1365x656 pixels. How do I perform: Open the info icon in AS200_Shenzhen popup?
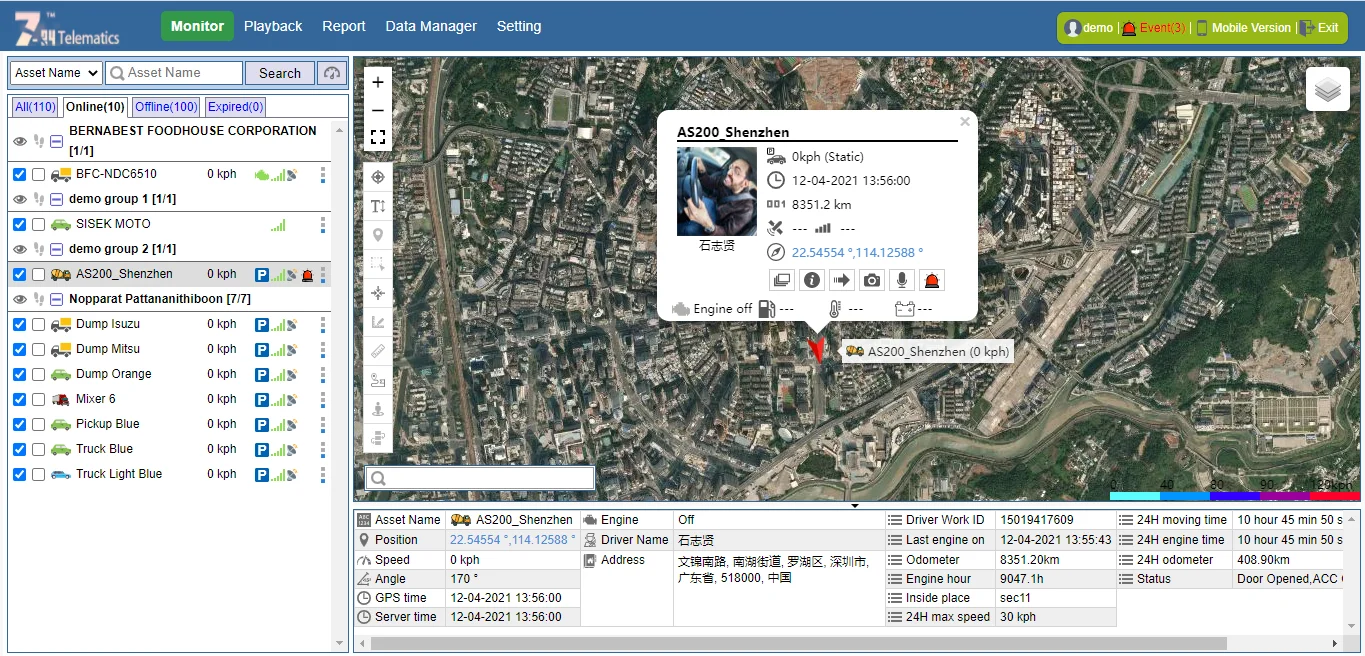pos(811,281)
